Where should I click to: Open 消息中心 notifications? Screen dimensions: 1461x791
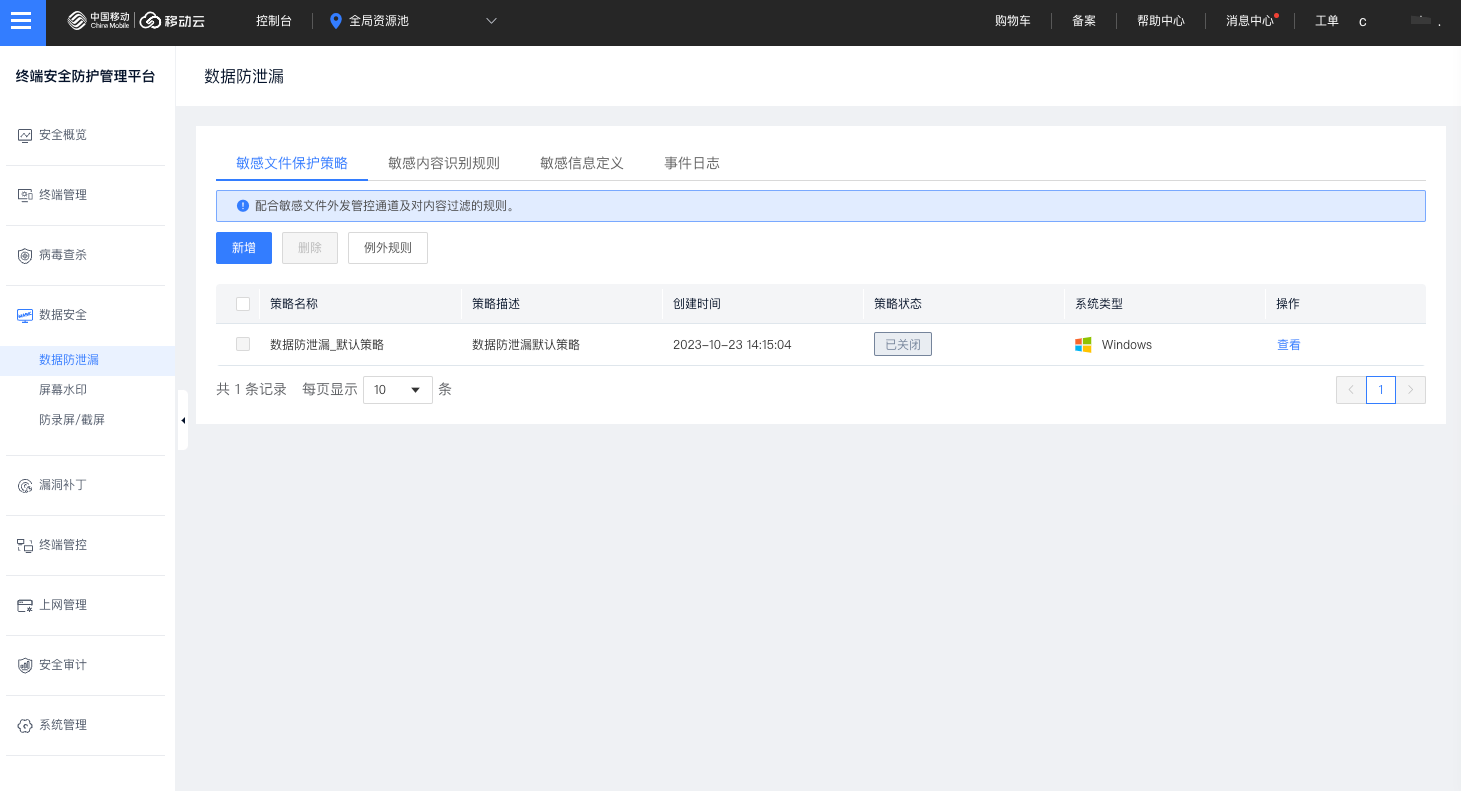pos(1250,21)
